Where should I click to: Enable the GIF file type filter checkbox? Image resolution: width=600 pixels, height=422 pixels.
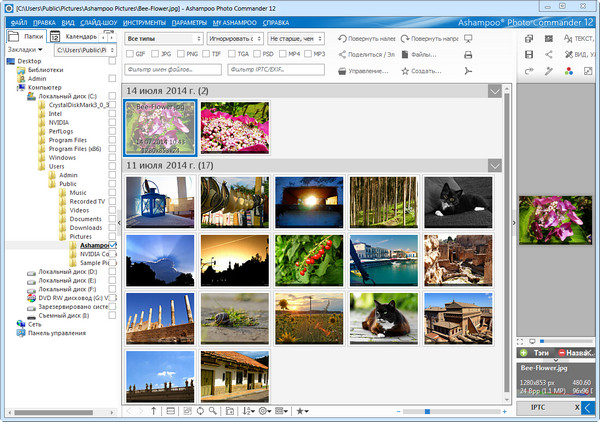131,54
